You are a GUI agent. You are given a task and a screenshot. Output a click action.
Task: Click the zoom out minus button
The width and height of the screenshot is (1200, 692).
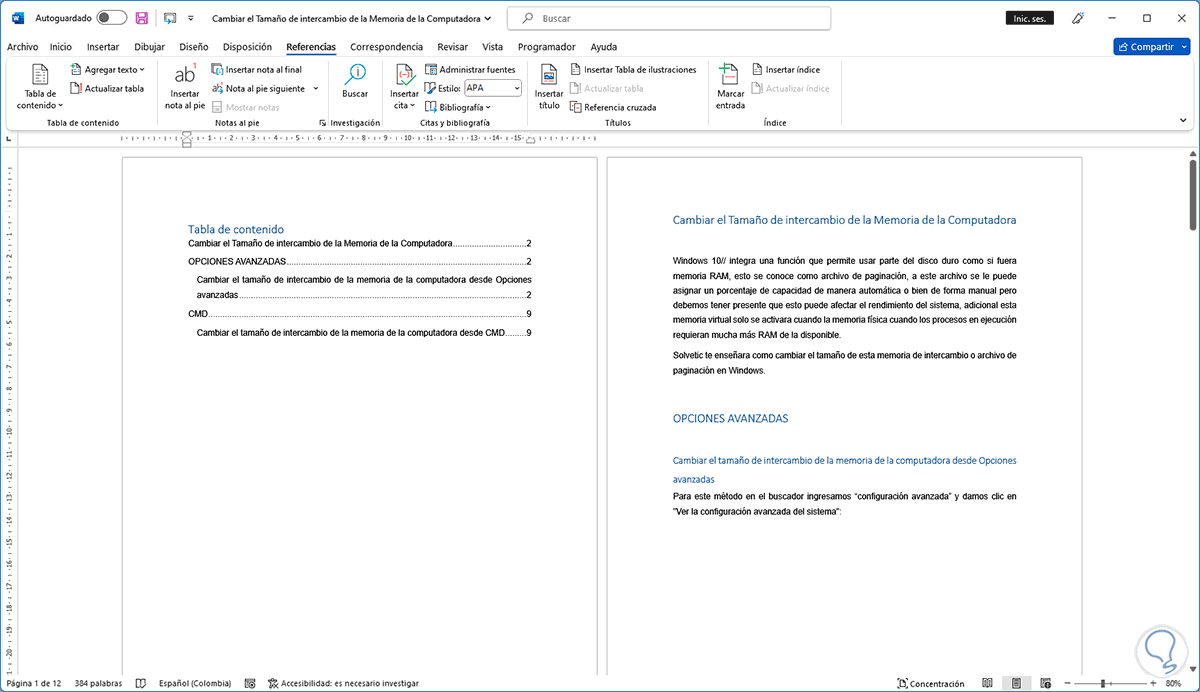1066,683
